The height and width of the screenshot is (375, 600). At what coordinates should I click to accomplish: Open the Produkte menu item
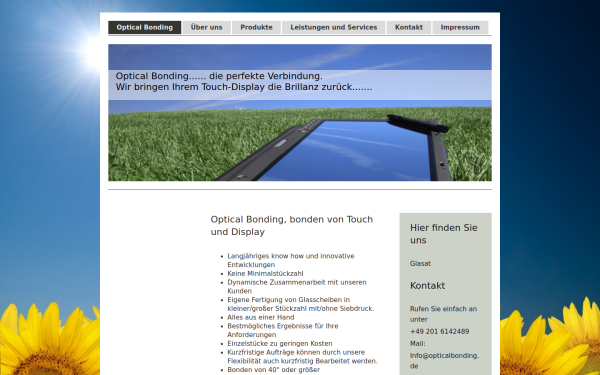[x=256, y=28]
